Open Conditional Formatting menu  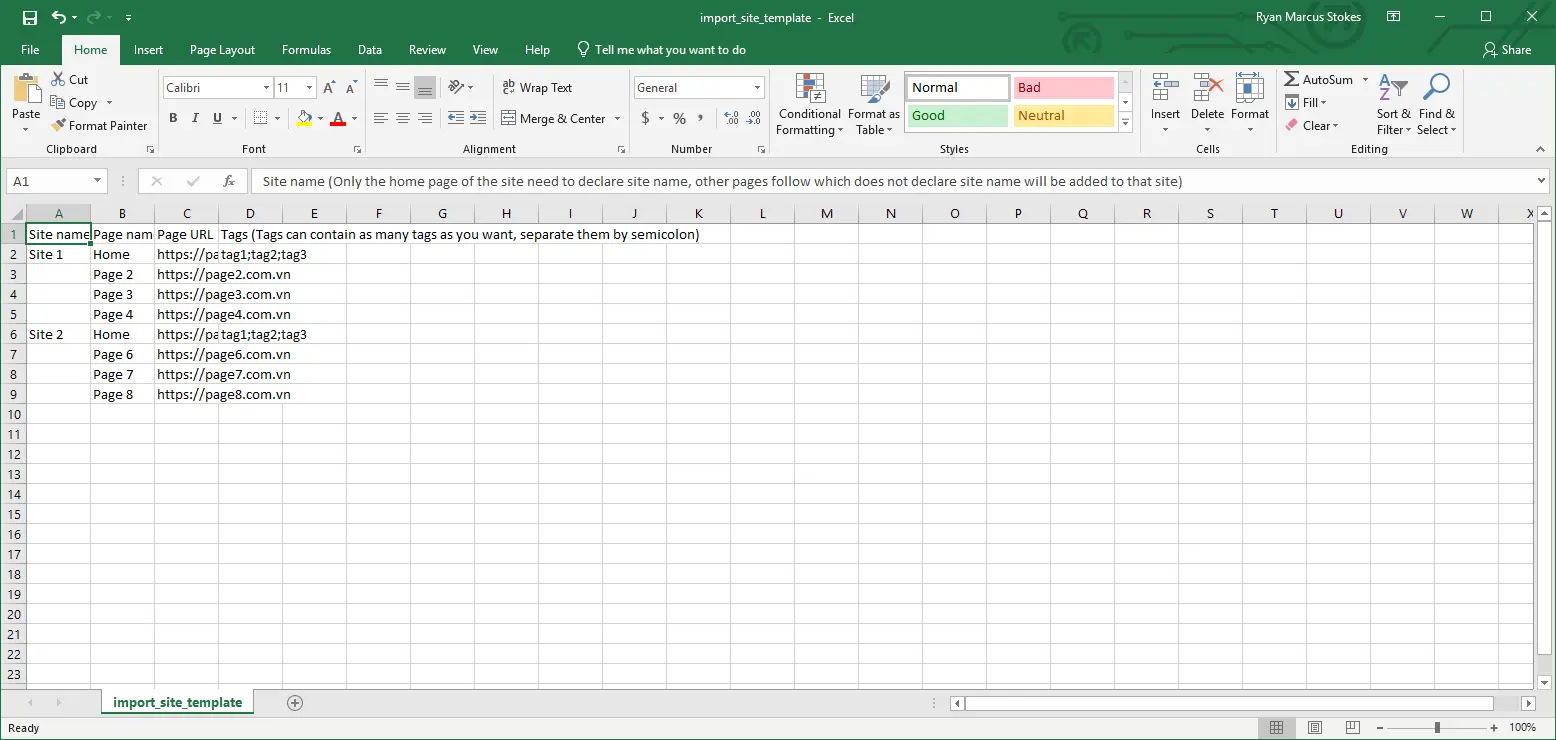[809, 105]
